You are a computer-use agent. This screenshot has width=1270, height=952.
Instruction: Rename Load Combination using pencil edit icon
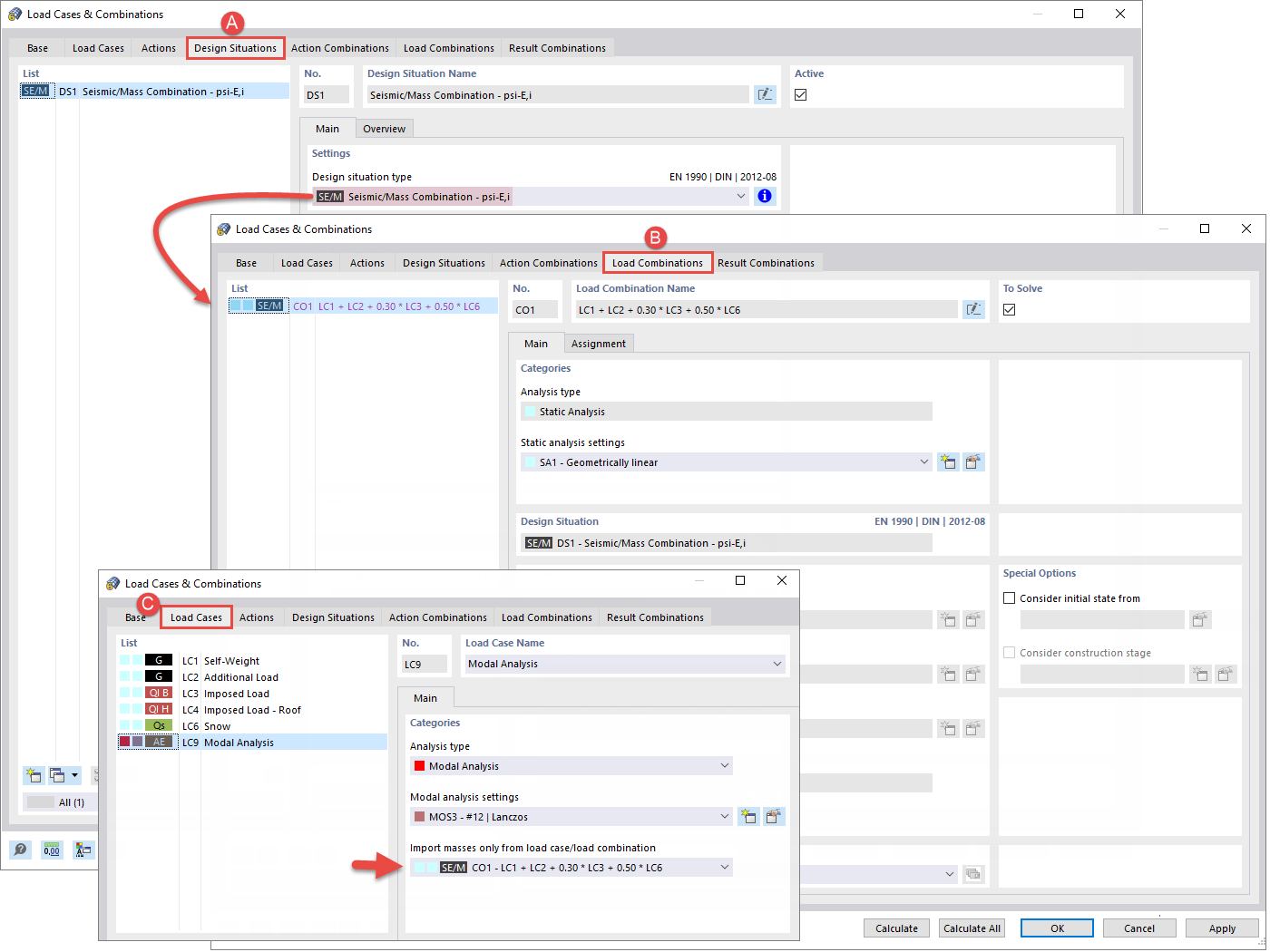973,309
